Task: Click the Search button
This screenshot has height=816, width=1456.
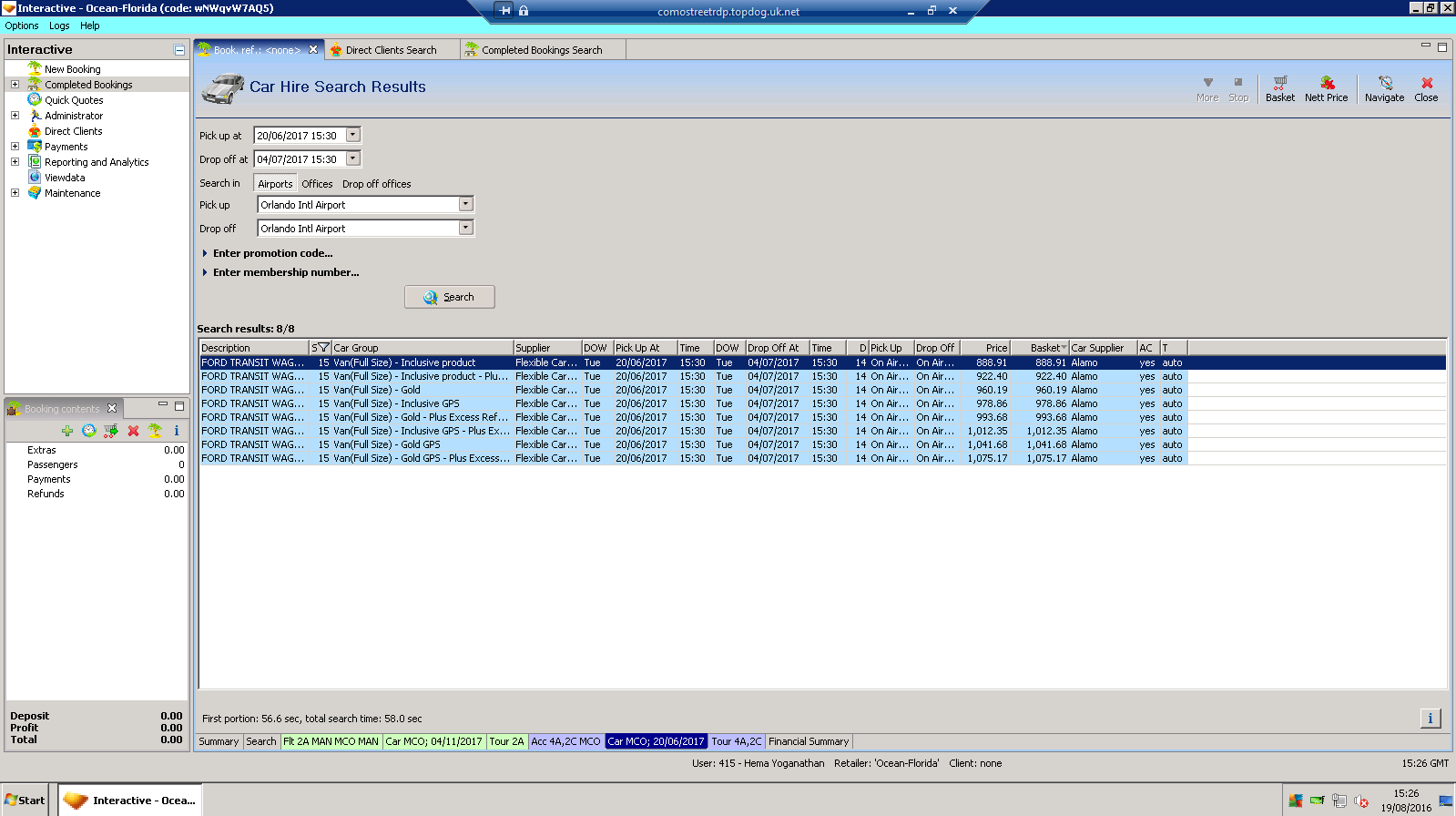Action: pos(450,297)
